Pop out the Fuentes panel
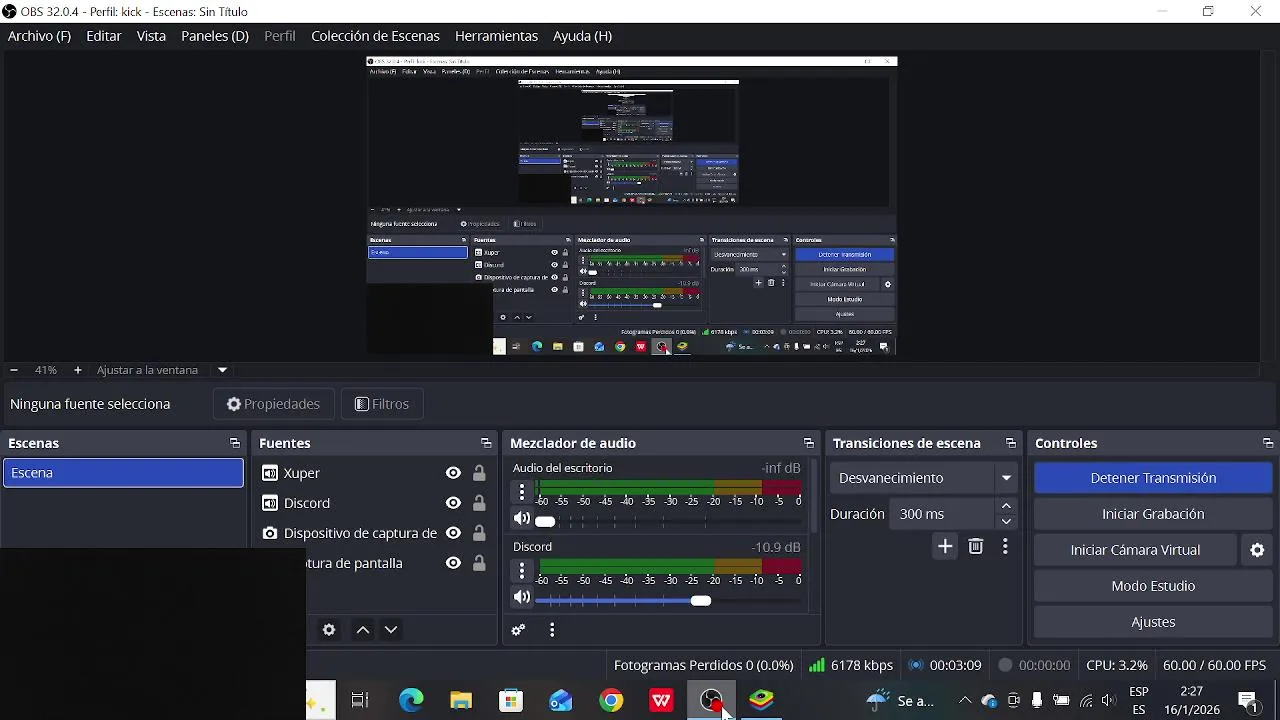This screenshot has width=1280, height=720. (486, 443)
